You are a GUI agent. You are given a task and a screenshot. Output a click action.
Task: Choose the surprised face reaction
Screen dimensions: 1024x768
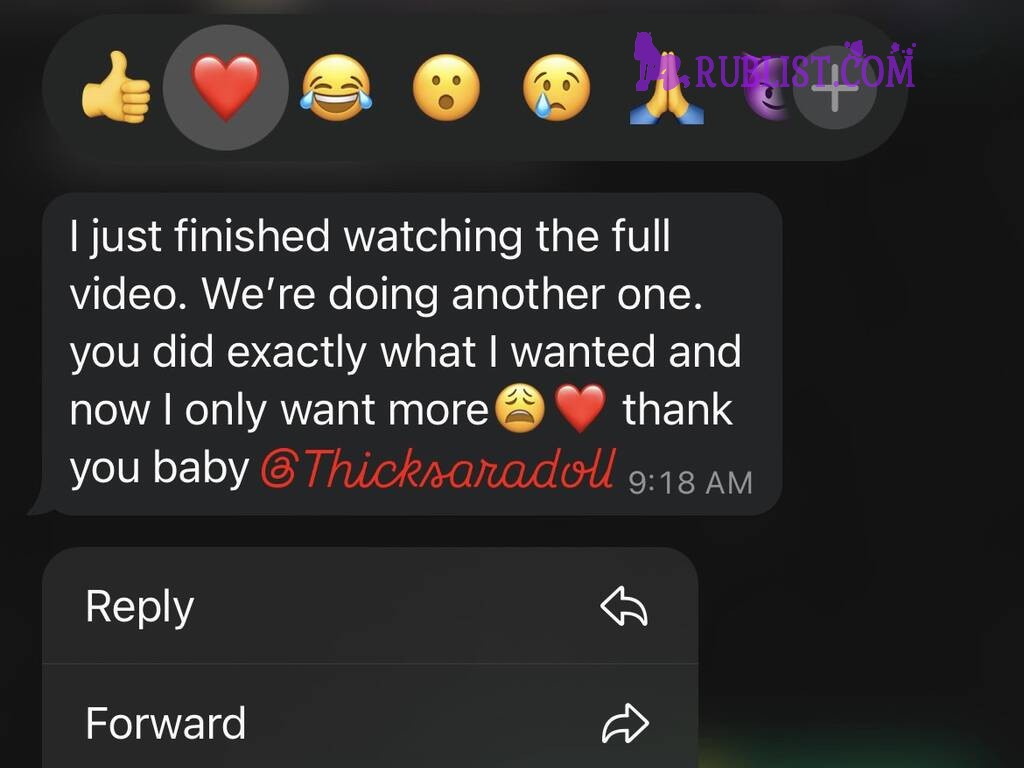point(446,88)
